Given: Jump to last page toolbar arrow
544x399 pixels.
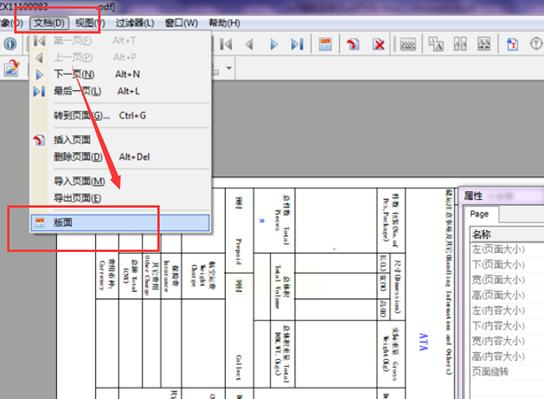Looking at the screenshot, I should click(297, 44).
